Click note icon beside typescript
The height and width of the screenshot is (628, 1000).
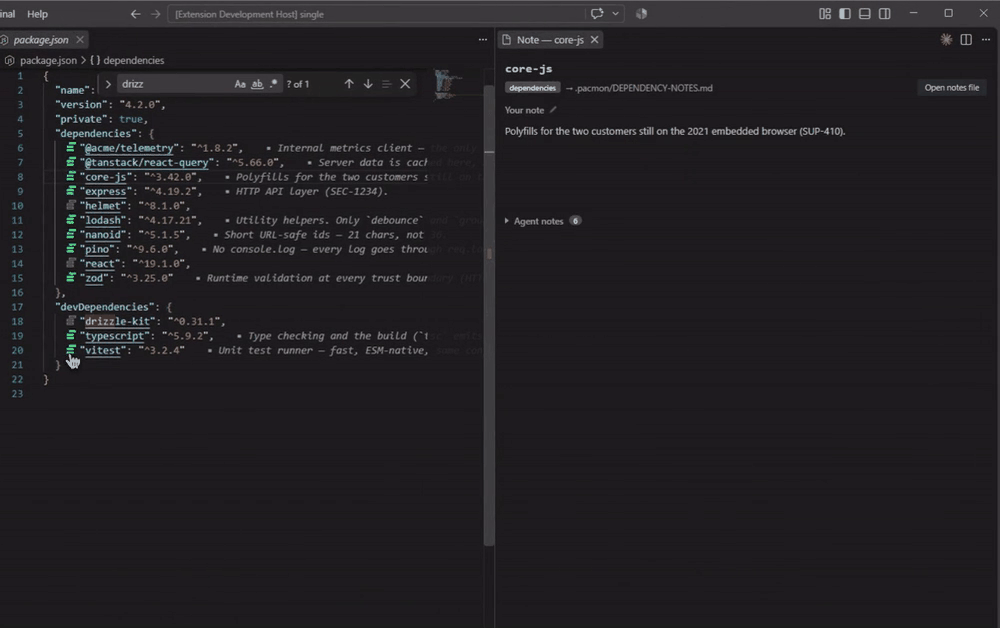(x=71, y=335)
